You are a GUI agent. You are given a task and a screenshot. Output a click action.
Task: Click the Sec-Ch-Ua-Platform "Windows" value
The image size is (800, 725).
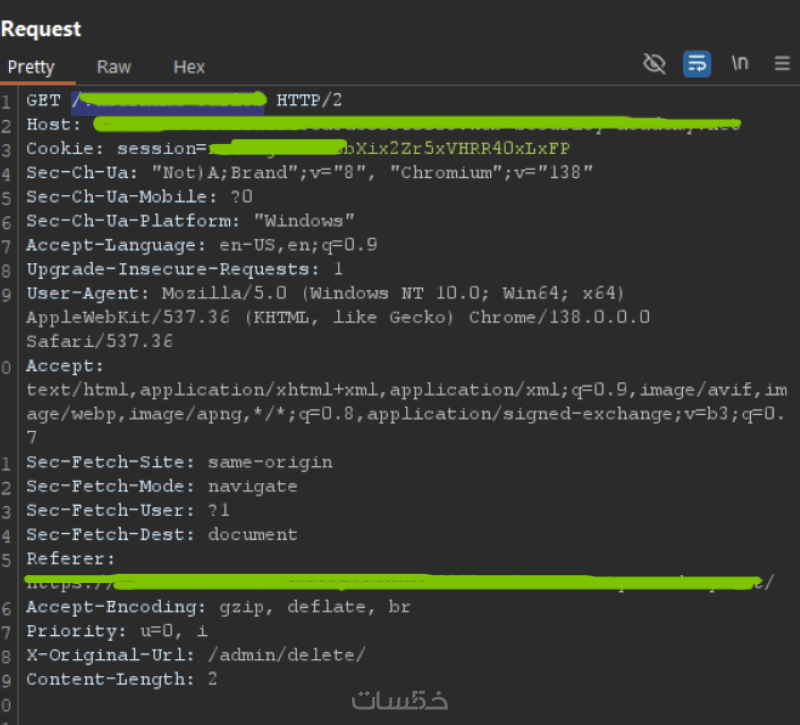point(304,221)
